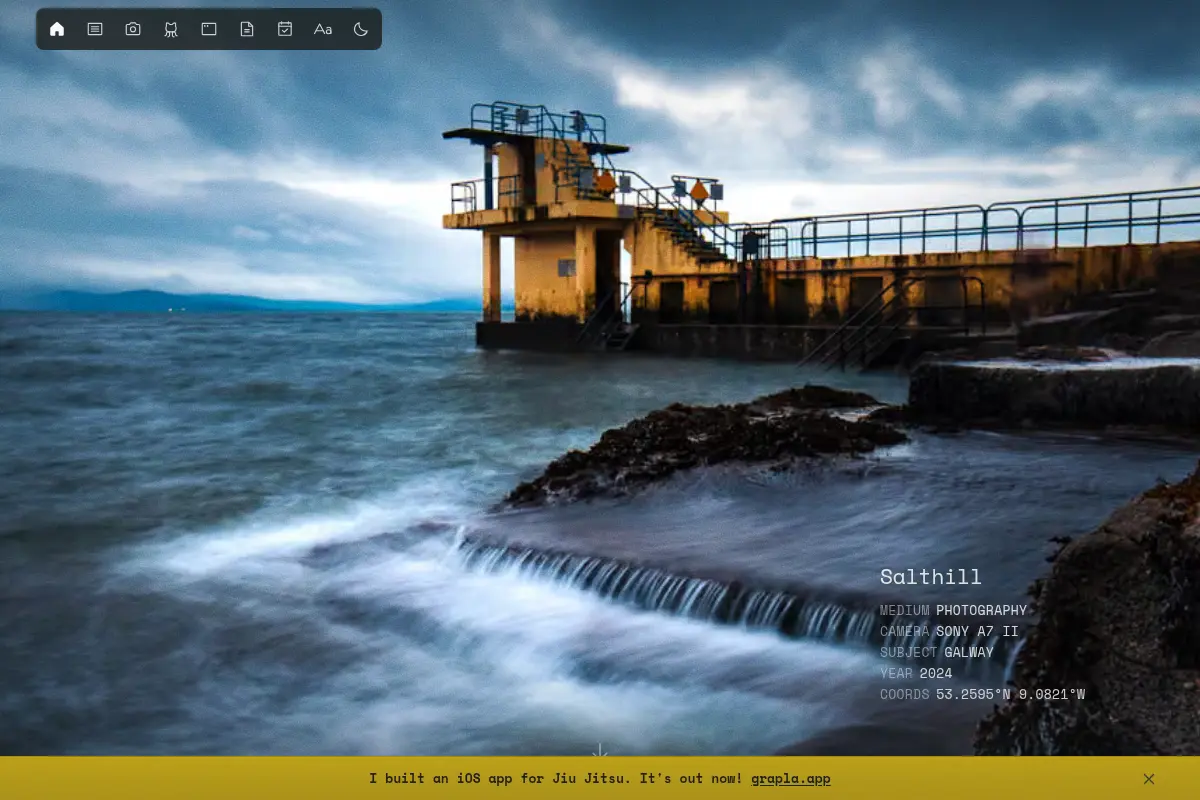Open the grapla.app link
Screen dimensions: 1200x800
coord(791,778)
